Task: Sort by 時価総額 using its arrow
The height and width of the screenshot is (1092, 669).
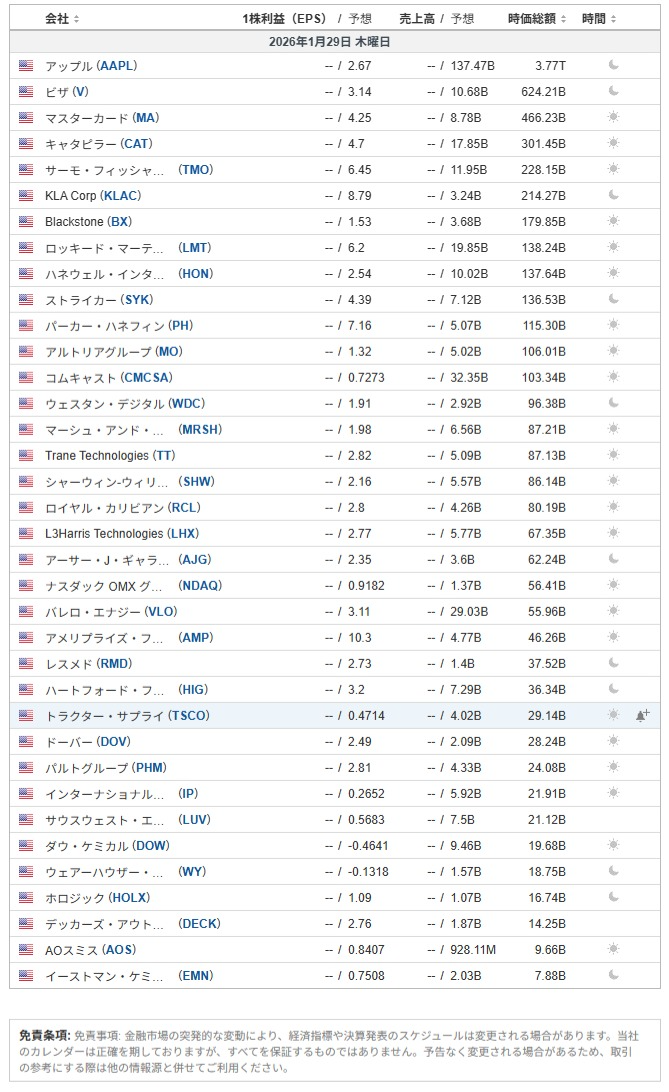Action: 563,19
